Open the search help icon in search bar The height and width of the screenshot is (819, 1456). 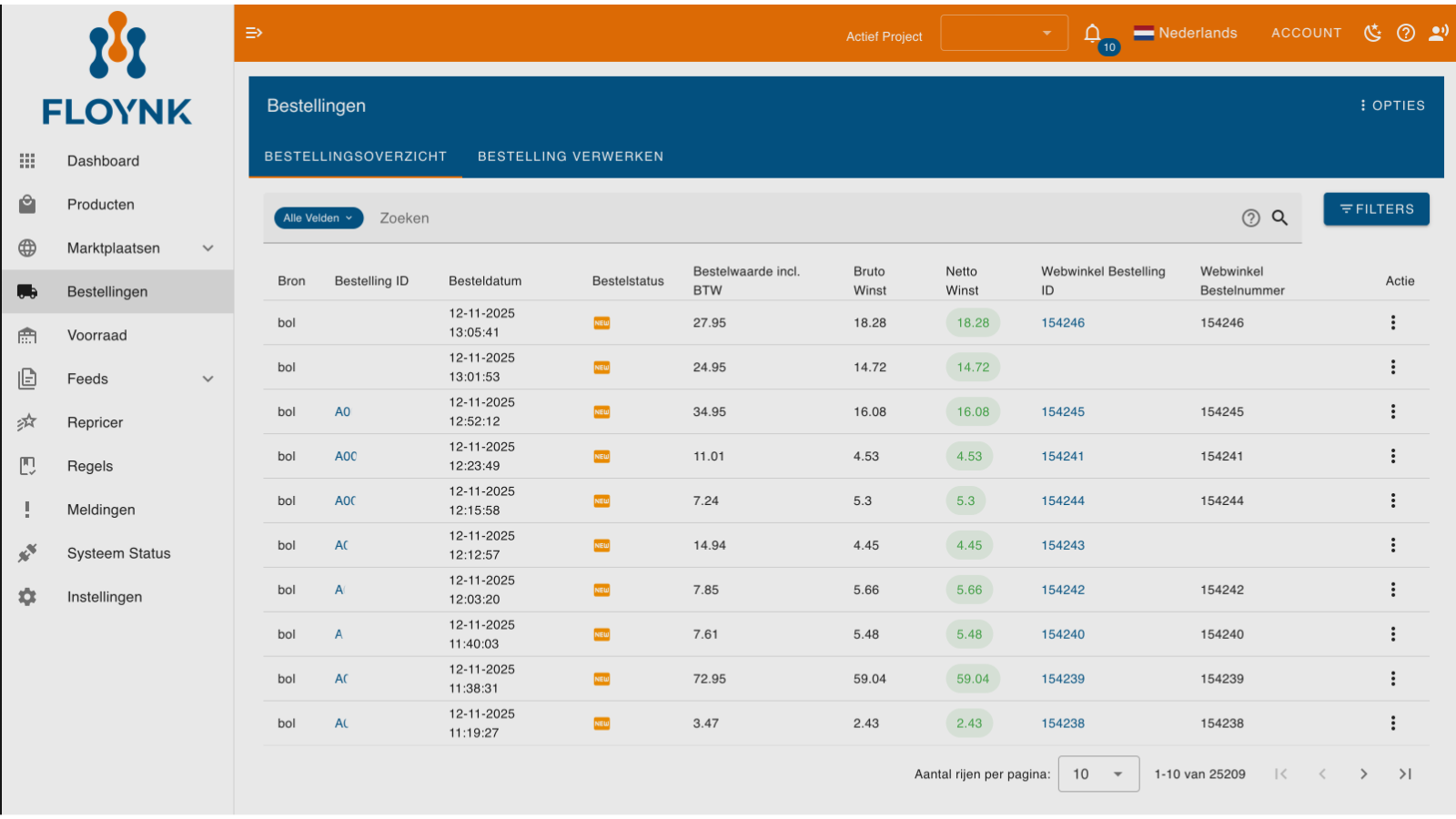coord(1251,217)
